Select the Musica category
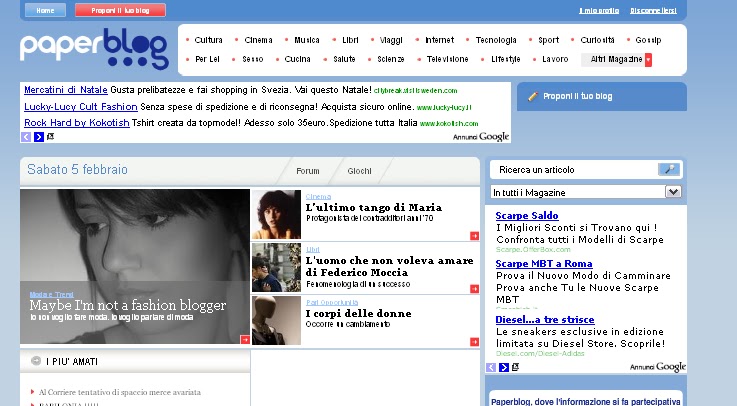This screenshot has width=737, height=406. 306,40
